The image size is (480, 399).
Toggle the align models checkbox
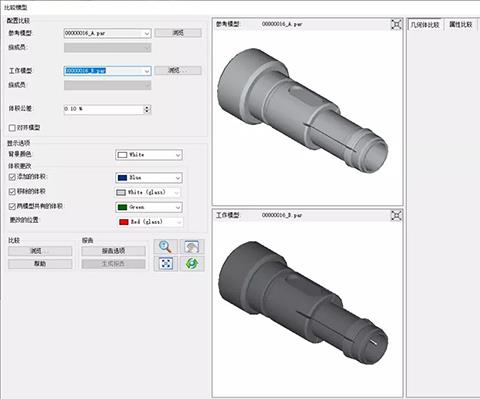click(12, 128)
